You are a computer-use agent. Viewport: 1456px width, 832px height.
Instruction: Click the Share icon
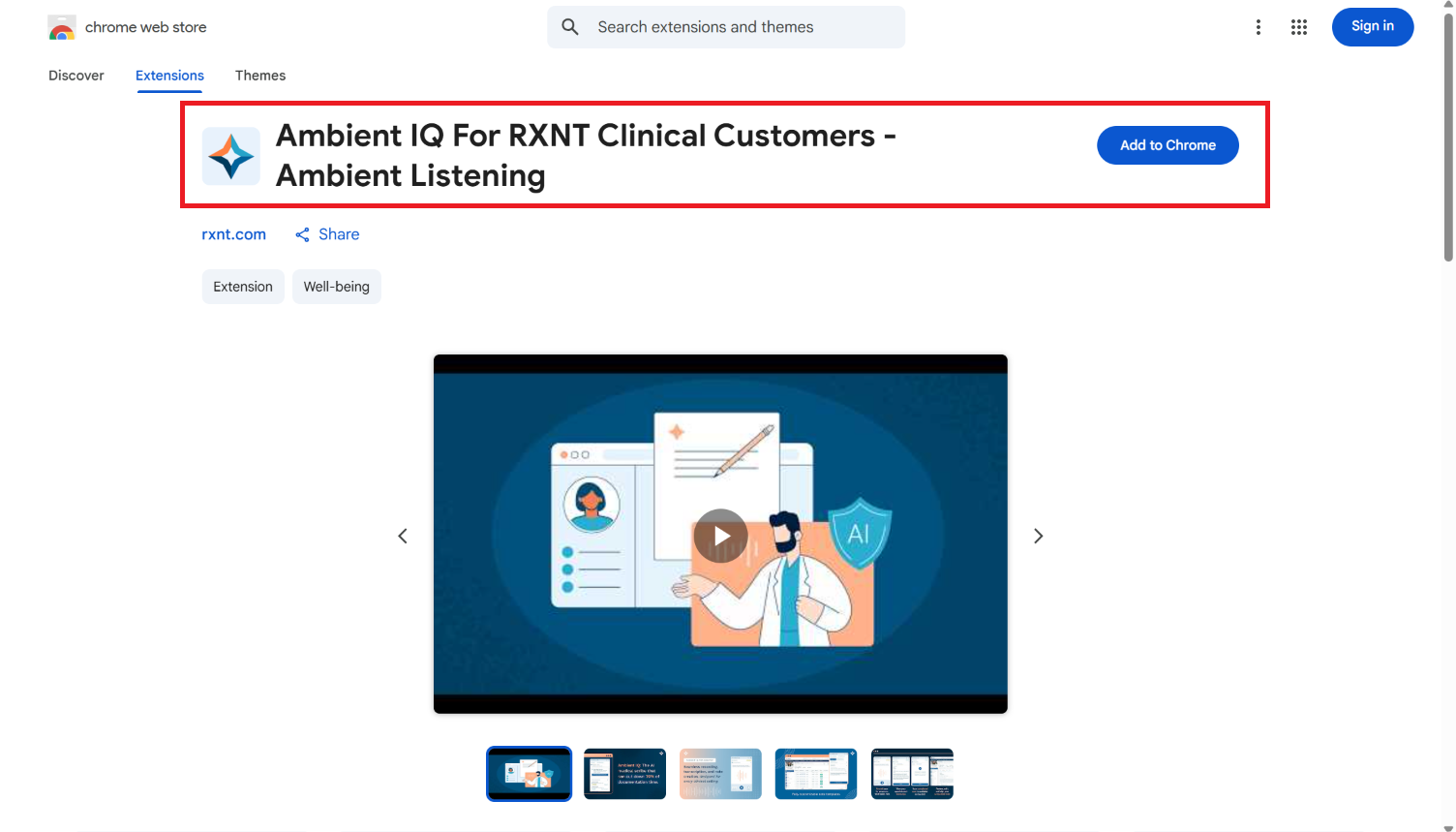pyautogui.click(x=302, y=234)
